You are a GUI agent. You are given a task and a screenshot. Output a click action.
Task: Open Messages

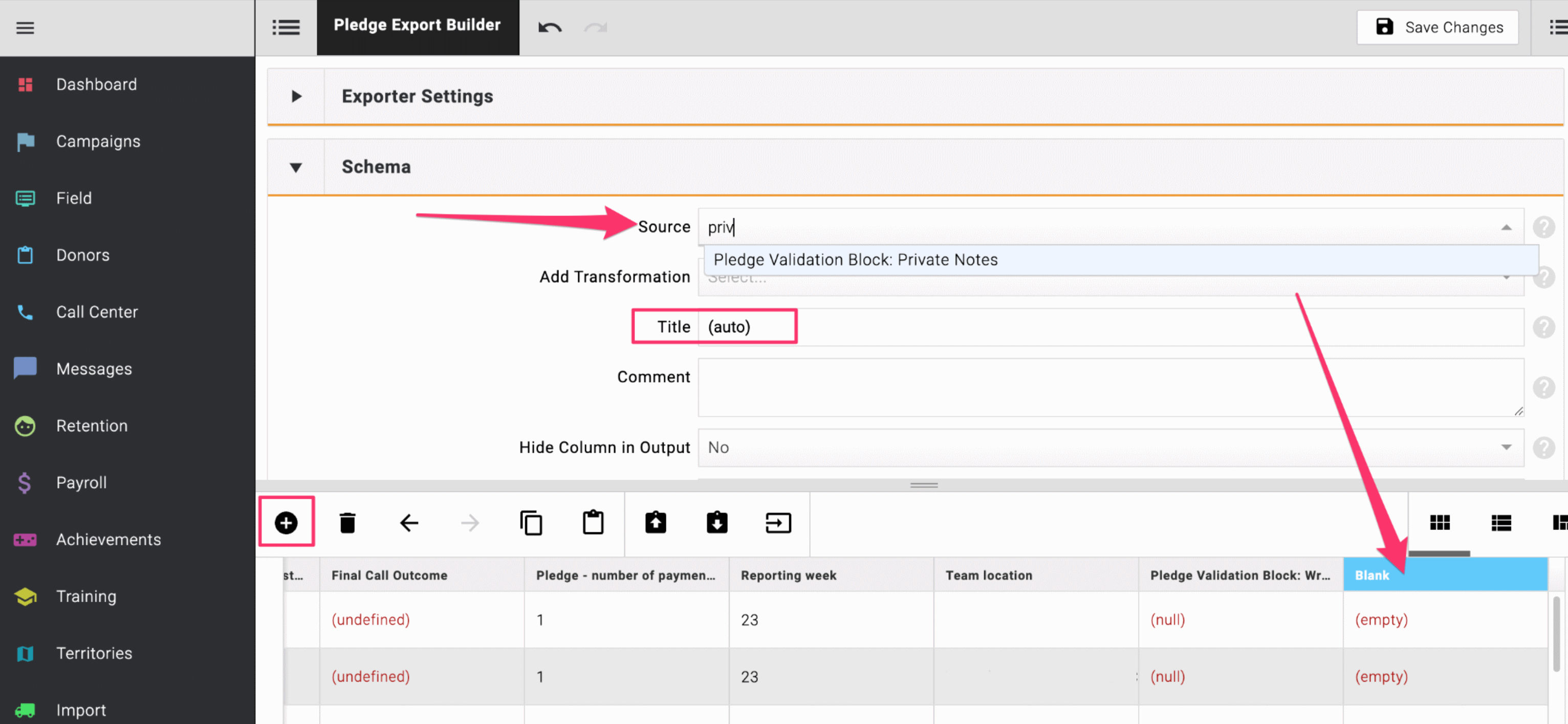pyautogui.click(x=94, y=369)
